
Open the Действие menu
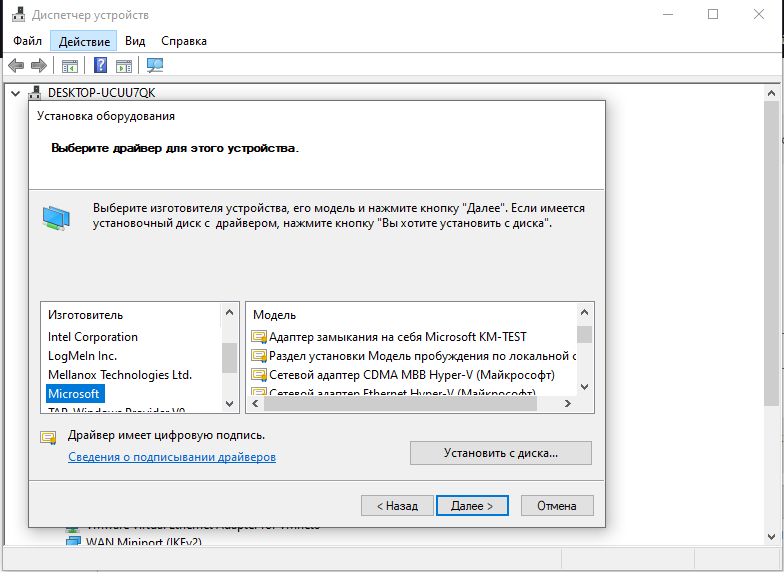pos(84,41)
